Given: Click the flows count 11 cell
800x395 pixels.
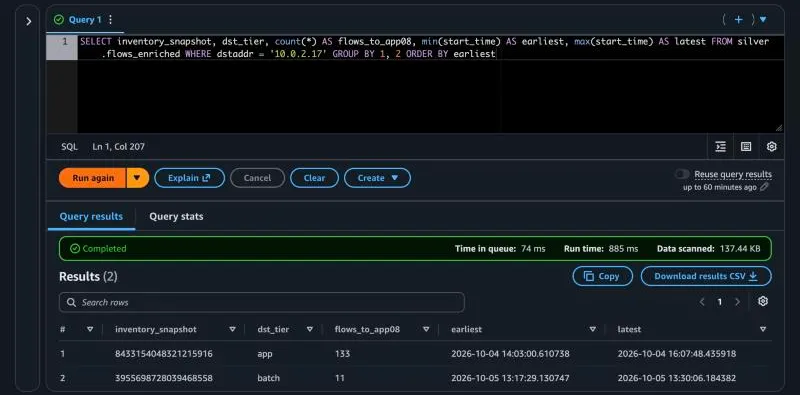Looking at the screenshot, I should coord(340,378).
